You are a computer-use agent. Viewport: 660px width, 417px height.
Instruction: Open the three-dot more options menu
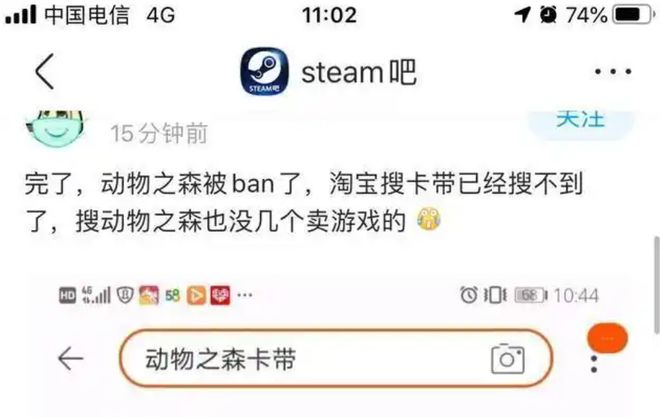(x=613, y=72)
